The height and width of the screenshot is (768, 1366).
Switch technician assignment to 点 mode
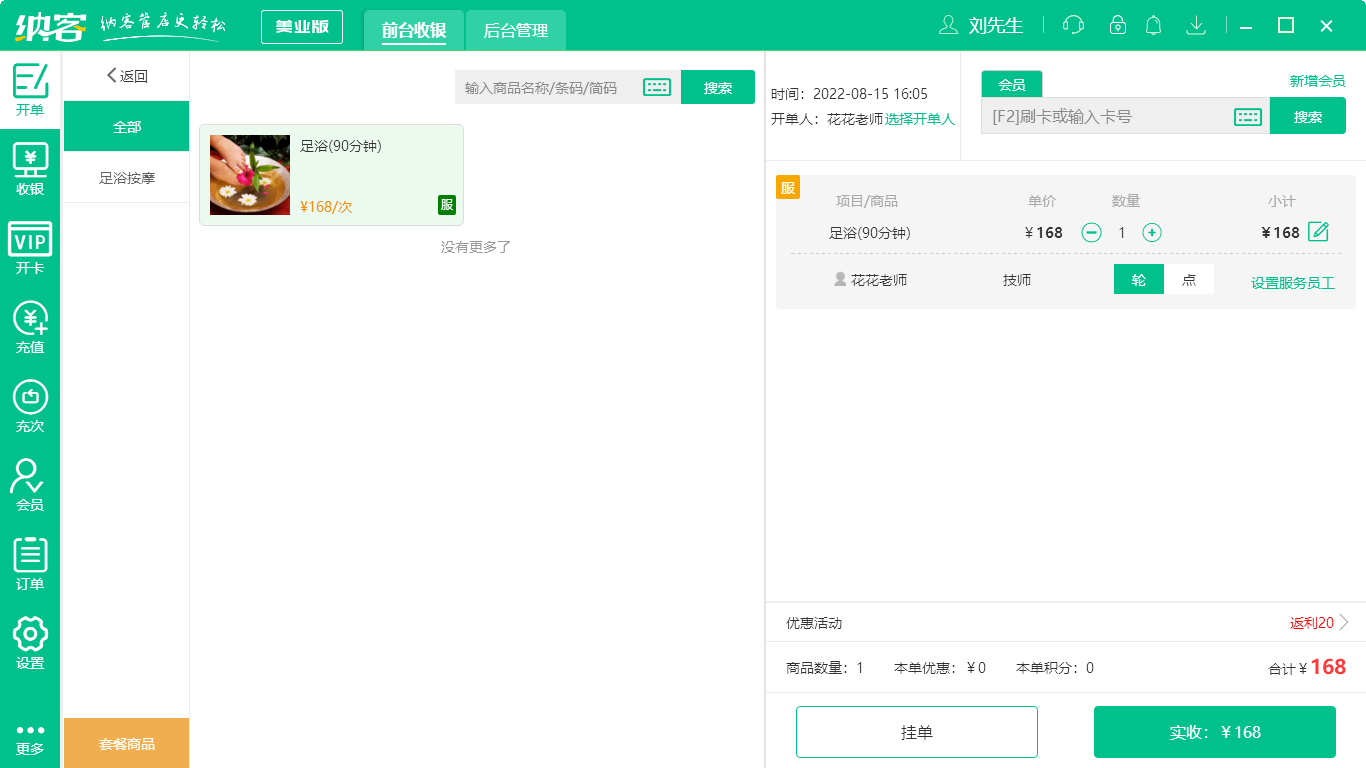coord(1189,279)
